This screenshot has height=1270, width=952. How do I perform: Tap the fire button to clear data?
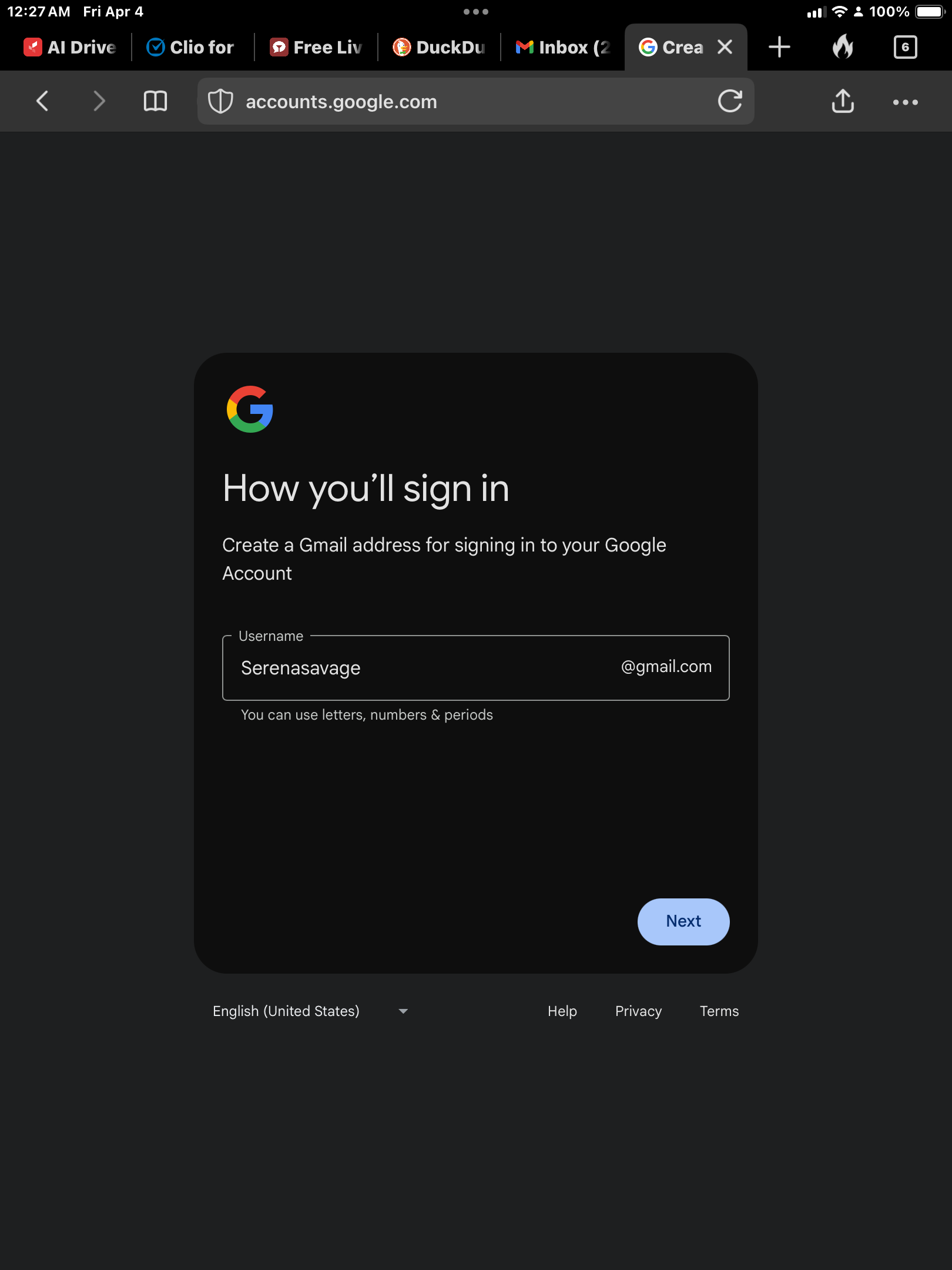(x=843, y=46)
